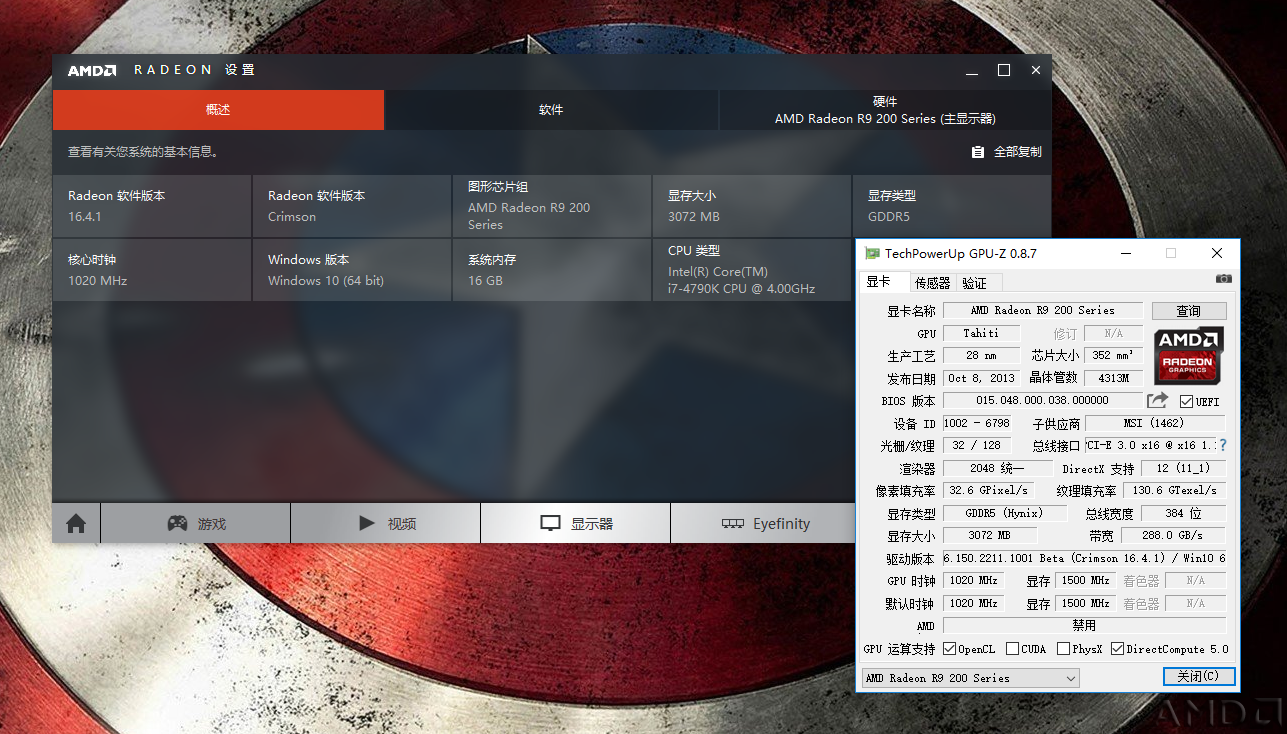Maximize the Radeon Settings window

pyautogui.click(x=1004, y=71)
